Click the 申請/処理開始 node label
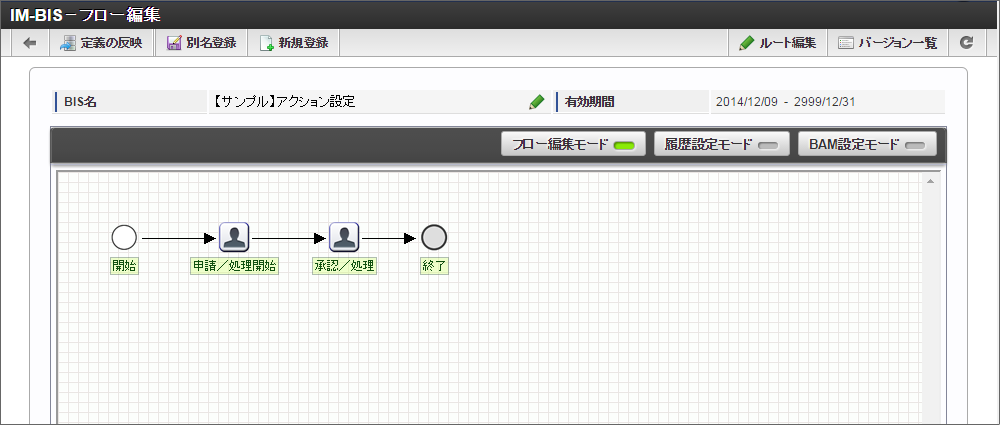Screen dimensions: 1000x425 point(234,266)
